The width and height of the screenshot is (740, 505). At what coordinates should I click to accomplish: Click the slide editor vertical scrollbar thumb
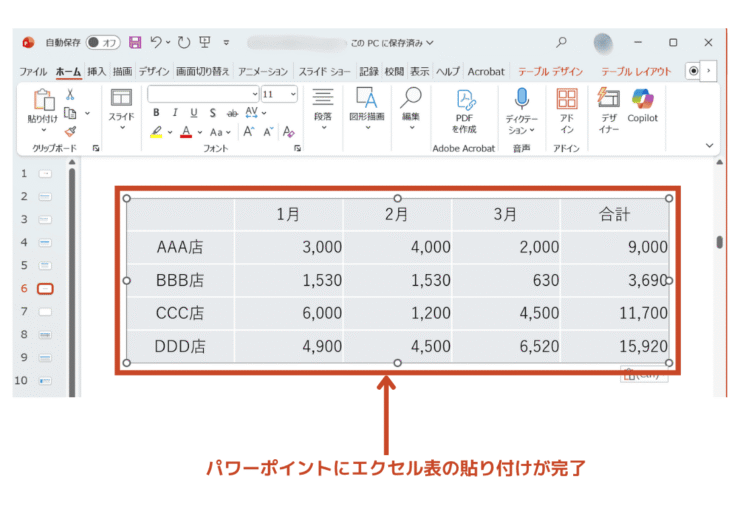click(719, 242)
